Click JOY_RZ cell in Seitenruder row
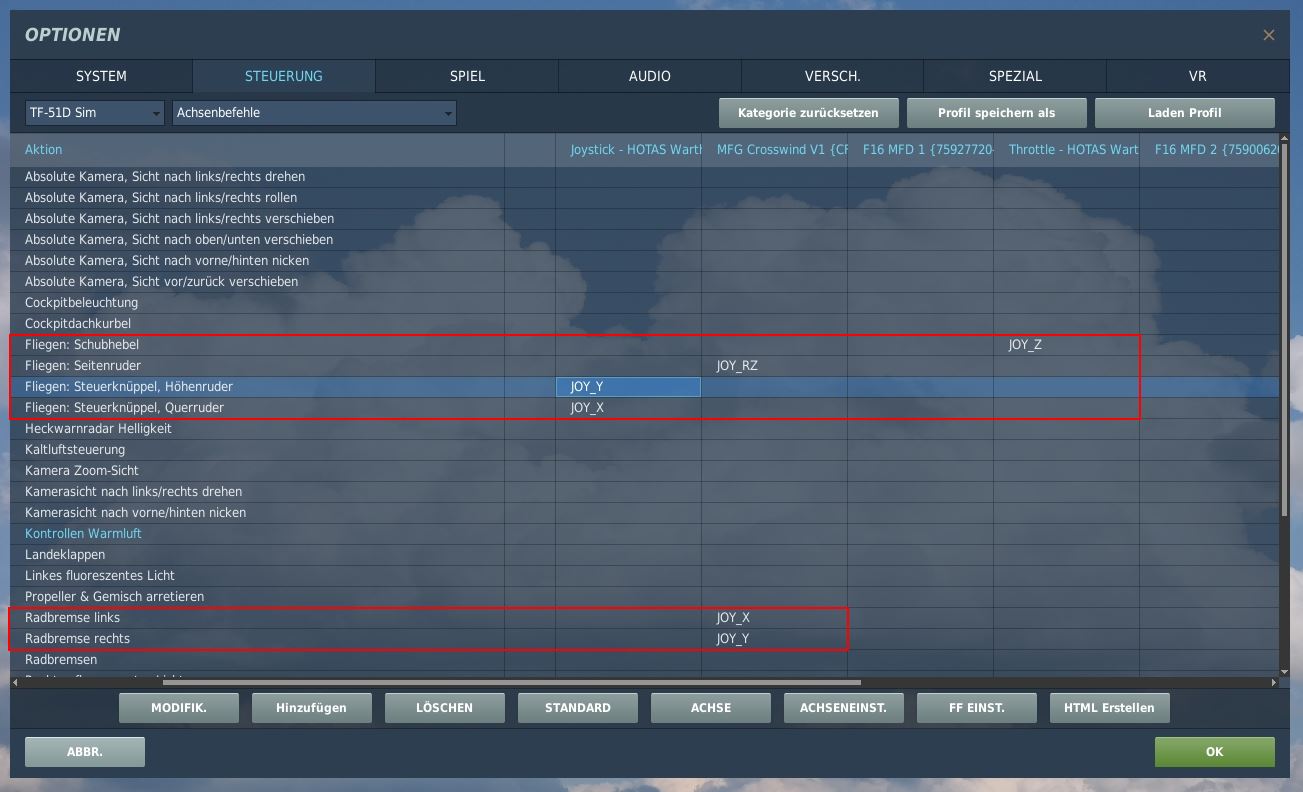This screenshot has width=1303, height=792. coord(737,366)
